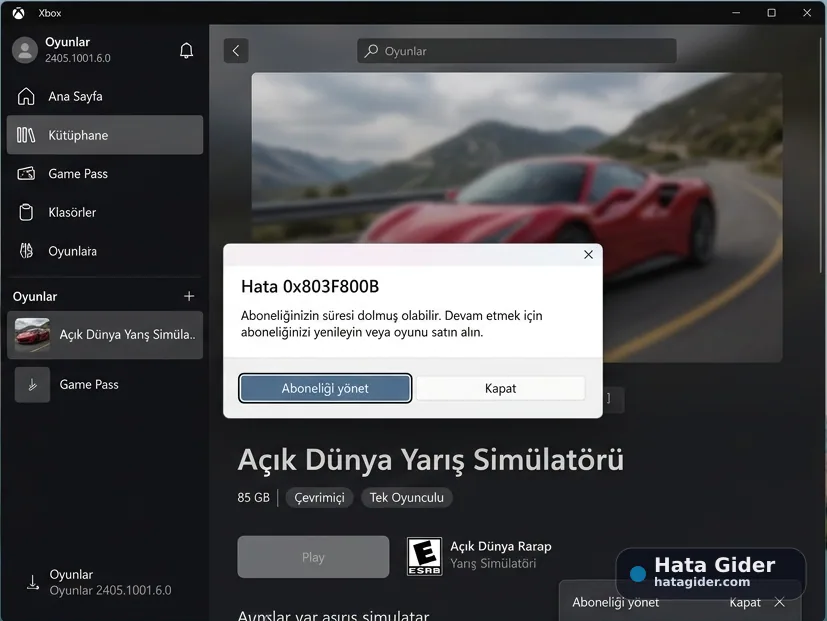Click the Xbox logo in title bar

click(18, 13)
